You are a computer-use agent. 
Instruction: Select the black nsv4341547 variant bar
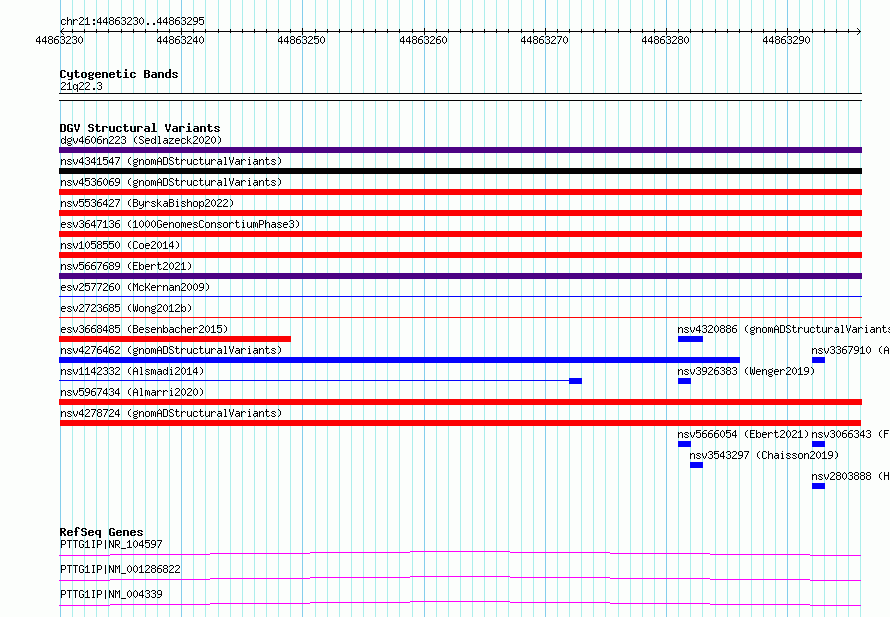pos(460,171)
